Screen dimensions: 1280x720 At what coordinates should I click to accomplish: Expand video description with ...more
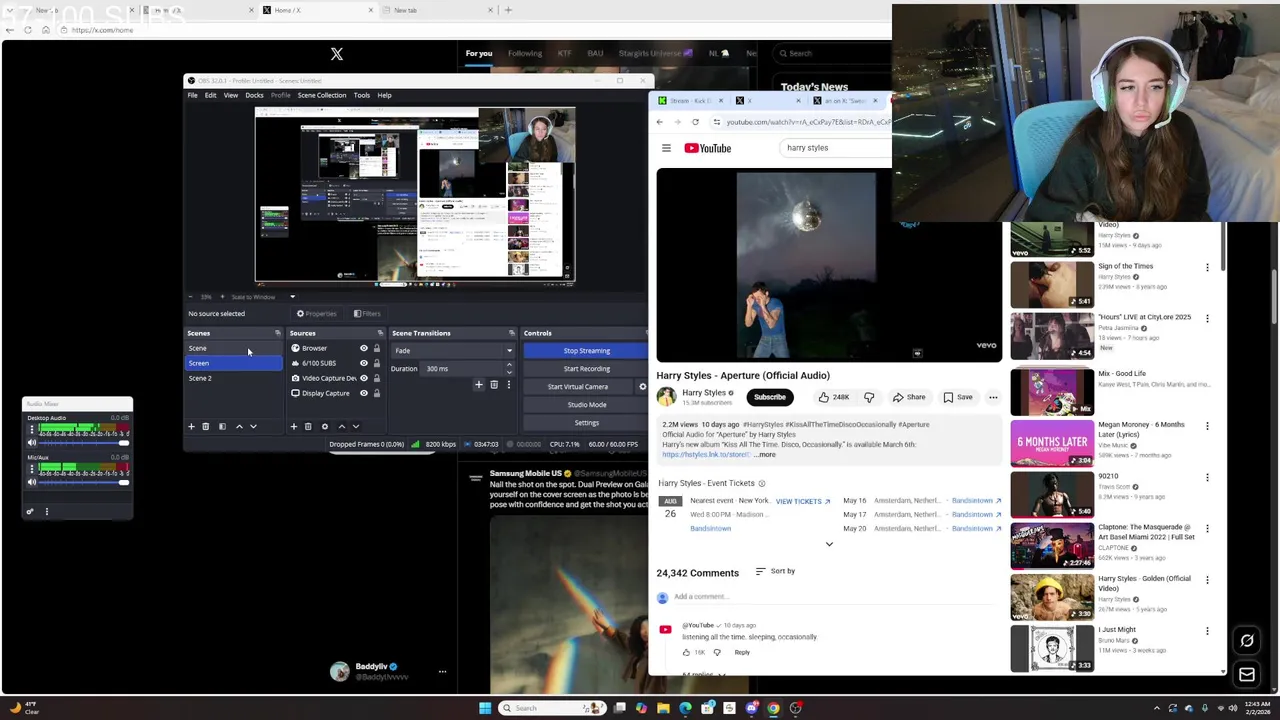(765, 455)
